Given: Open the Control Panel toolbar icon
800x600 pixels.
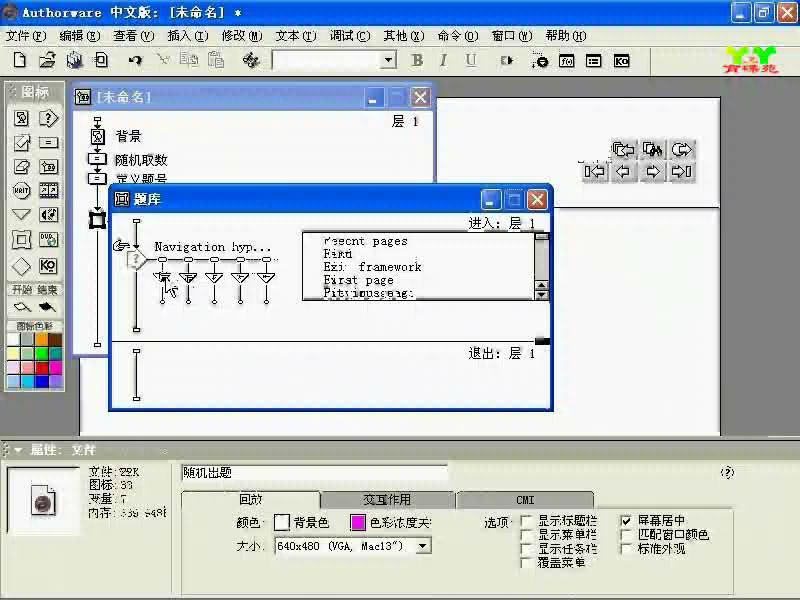Looking at the screenshot, I should [x=539, y=60].
